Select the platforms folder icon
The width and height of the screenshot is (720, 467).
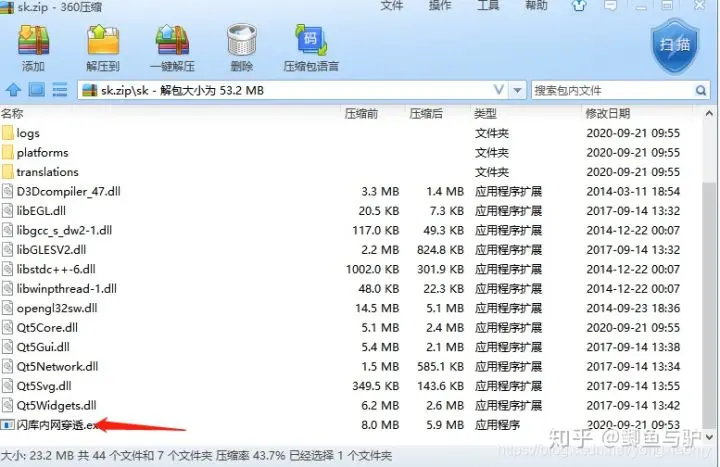tap(8, 152)
